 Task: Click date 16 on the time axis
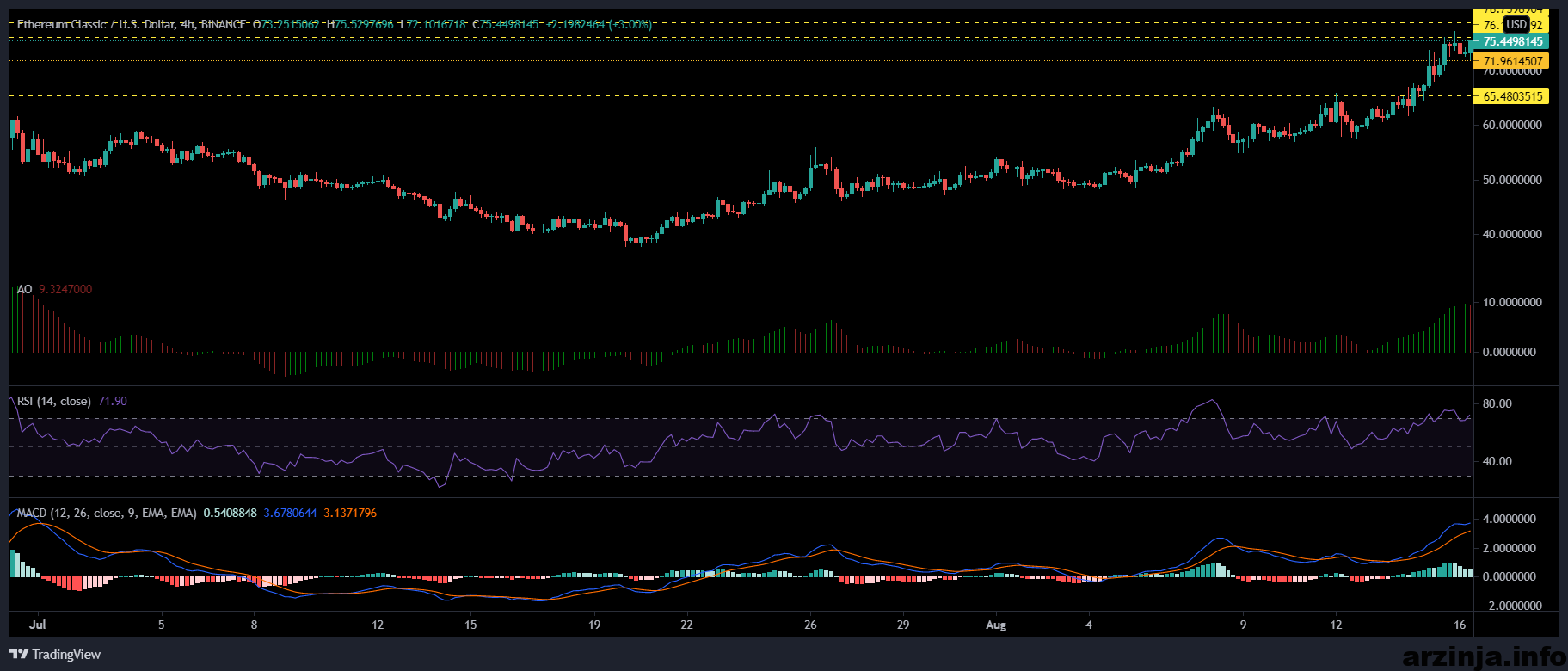(x=1460, y=625)
